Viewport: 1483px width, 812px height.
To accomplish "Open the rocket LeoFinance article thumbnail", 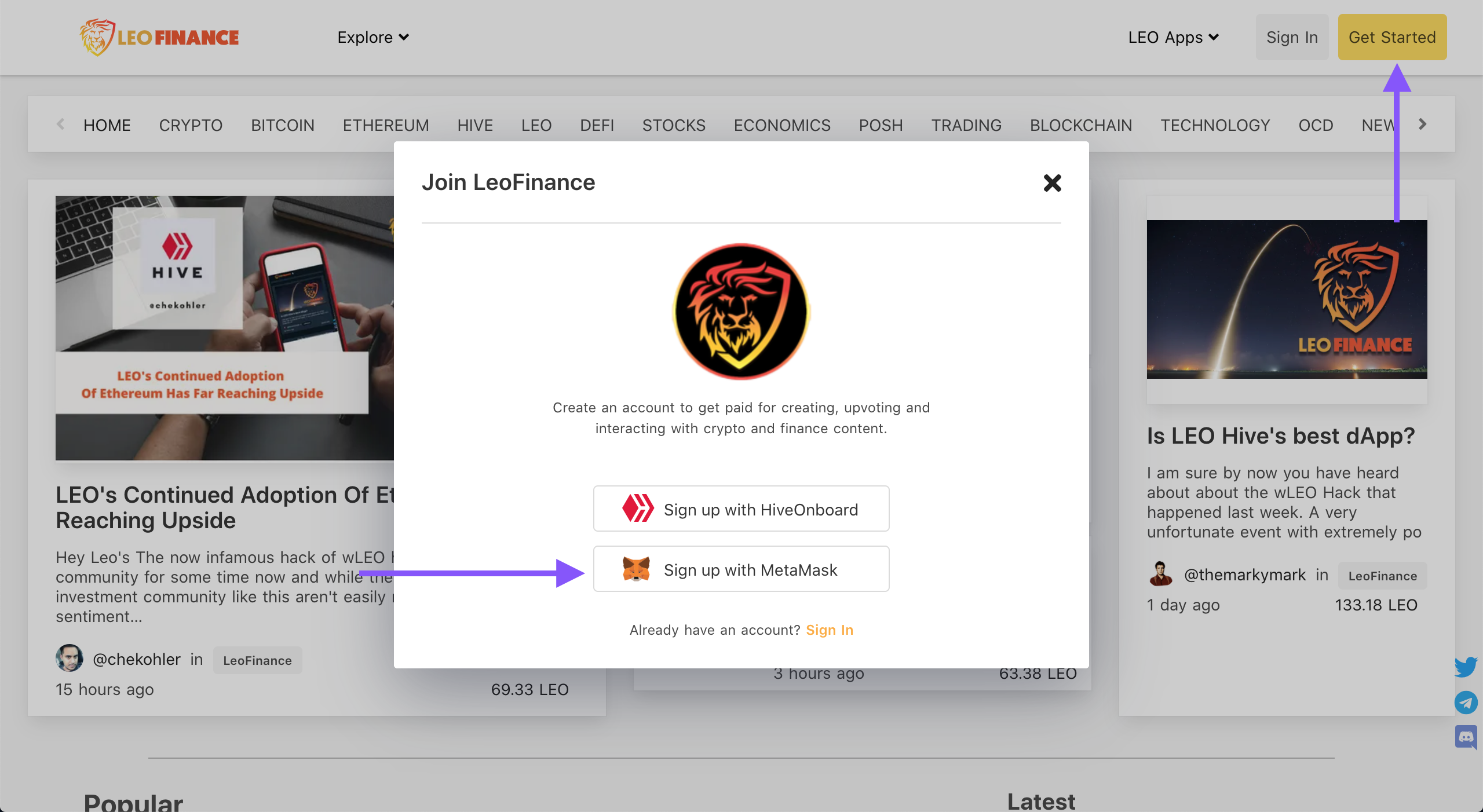I will point(1287,299).
